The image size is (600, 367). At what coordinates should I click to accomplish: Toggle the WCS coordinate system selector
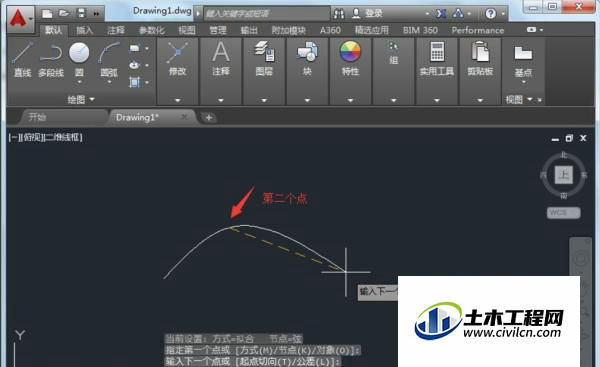point(563,212)
